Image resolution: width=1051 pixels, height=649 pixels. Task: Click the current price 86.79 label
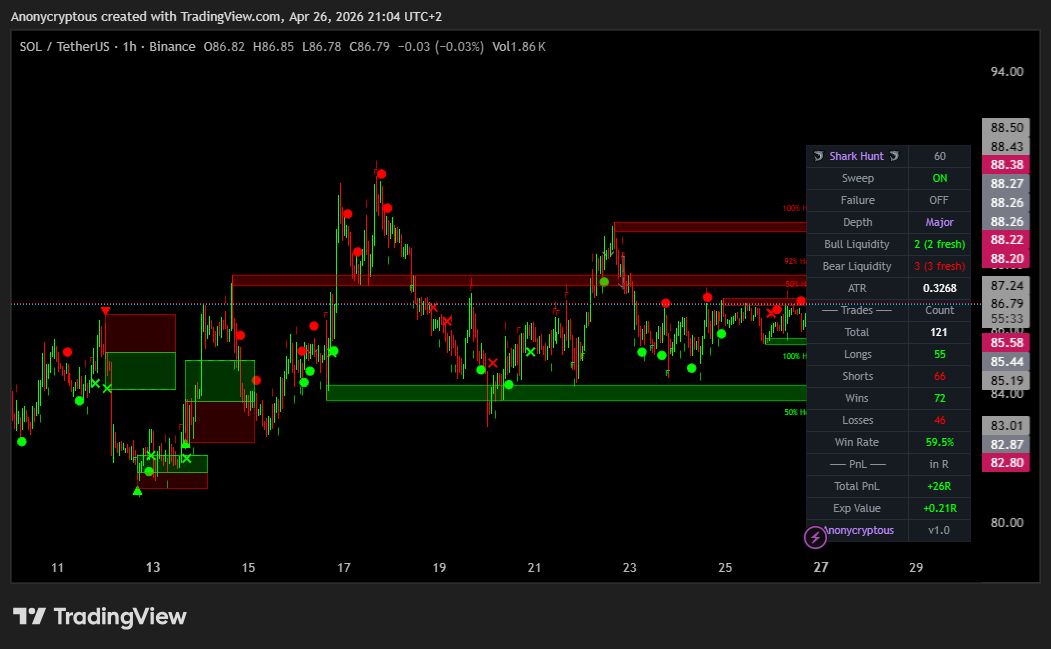click(x=1006, y=304)
